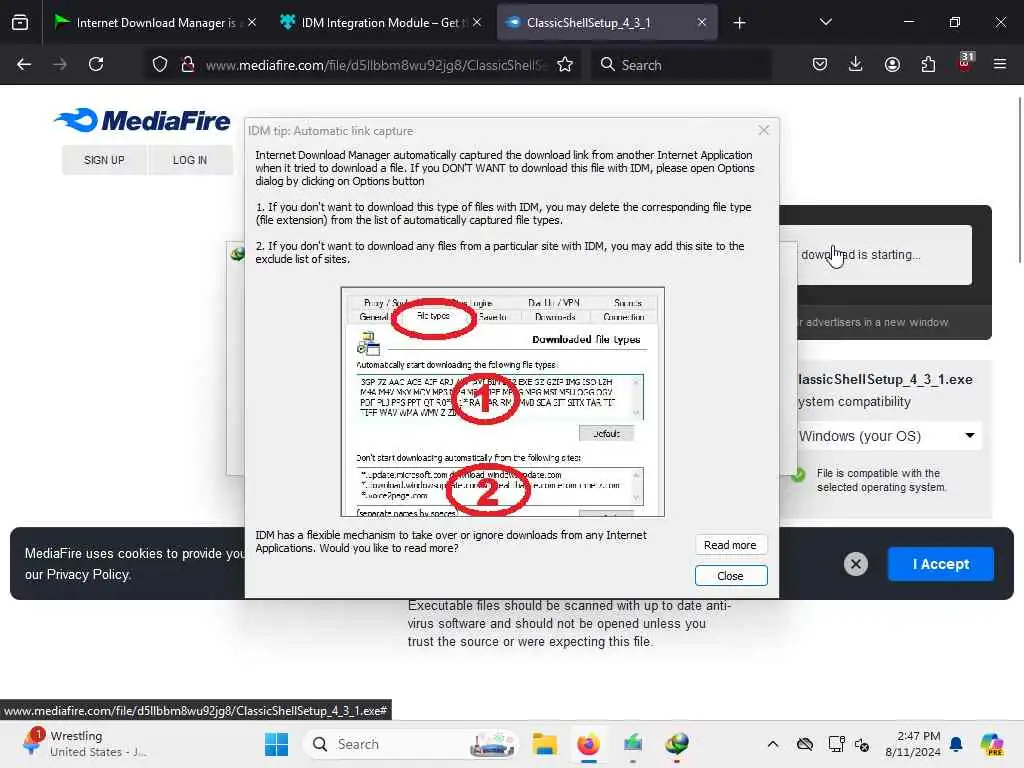Show hidden system tray icons

click(773, 744)
